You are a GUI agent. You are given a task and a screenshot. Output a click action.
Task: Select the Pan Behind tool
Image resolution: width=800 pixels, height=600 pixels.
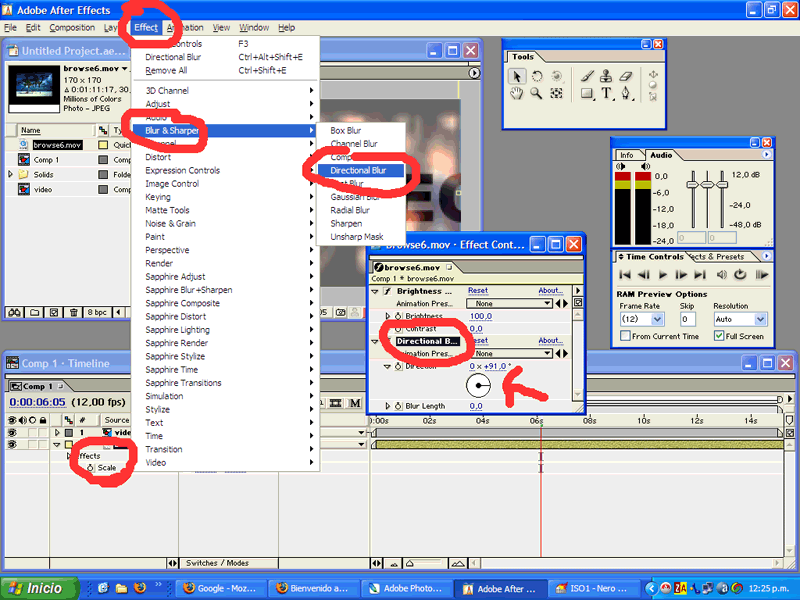pyautogui.click(x=556, y=94)
